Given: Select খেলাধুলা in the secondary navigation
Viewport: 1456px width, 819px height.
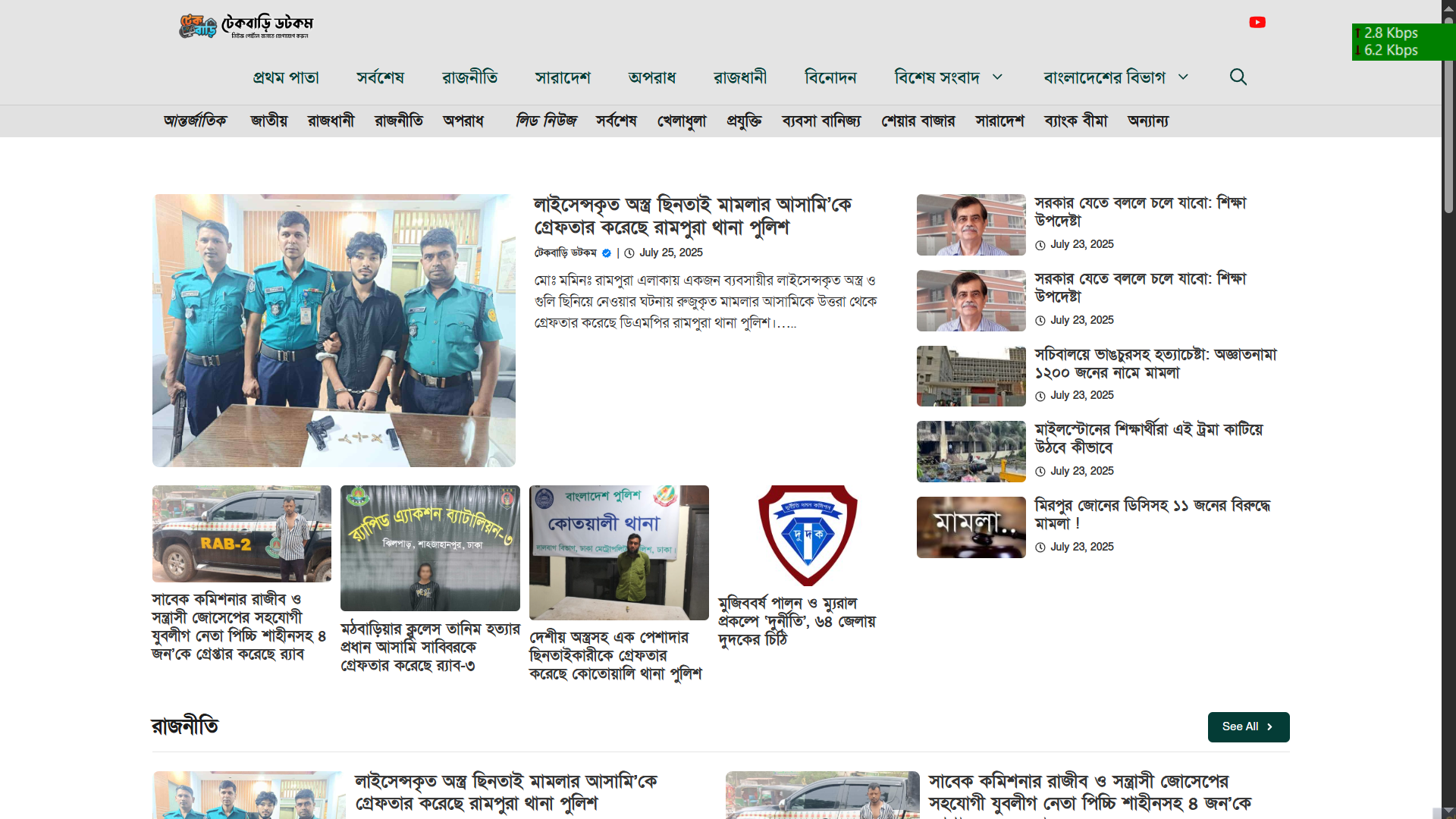Looking at the screenshot, I should coord(681,121).
